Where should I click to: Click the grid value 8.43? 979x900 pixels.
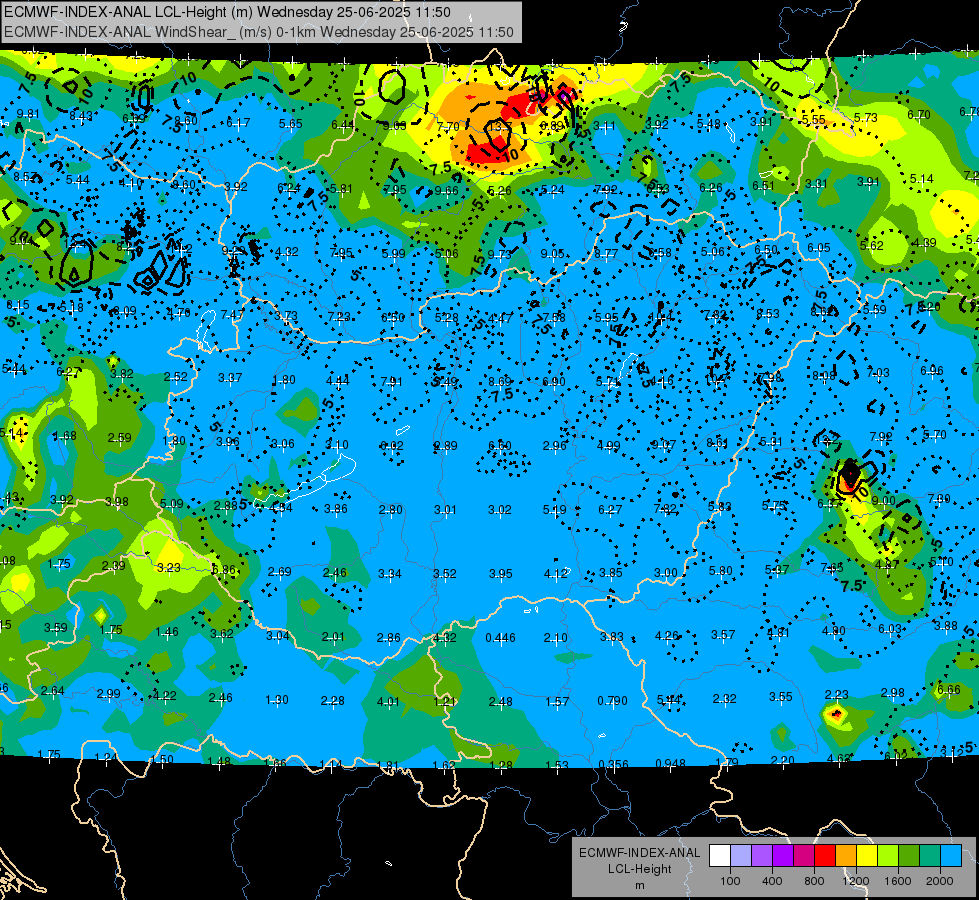tap(81, 116)
